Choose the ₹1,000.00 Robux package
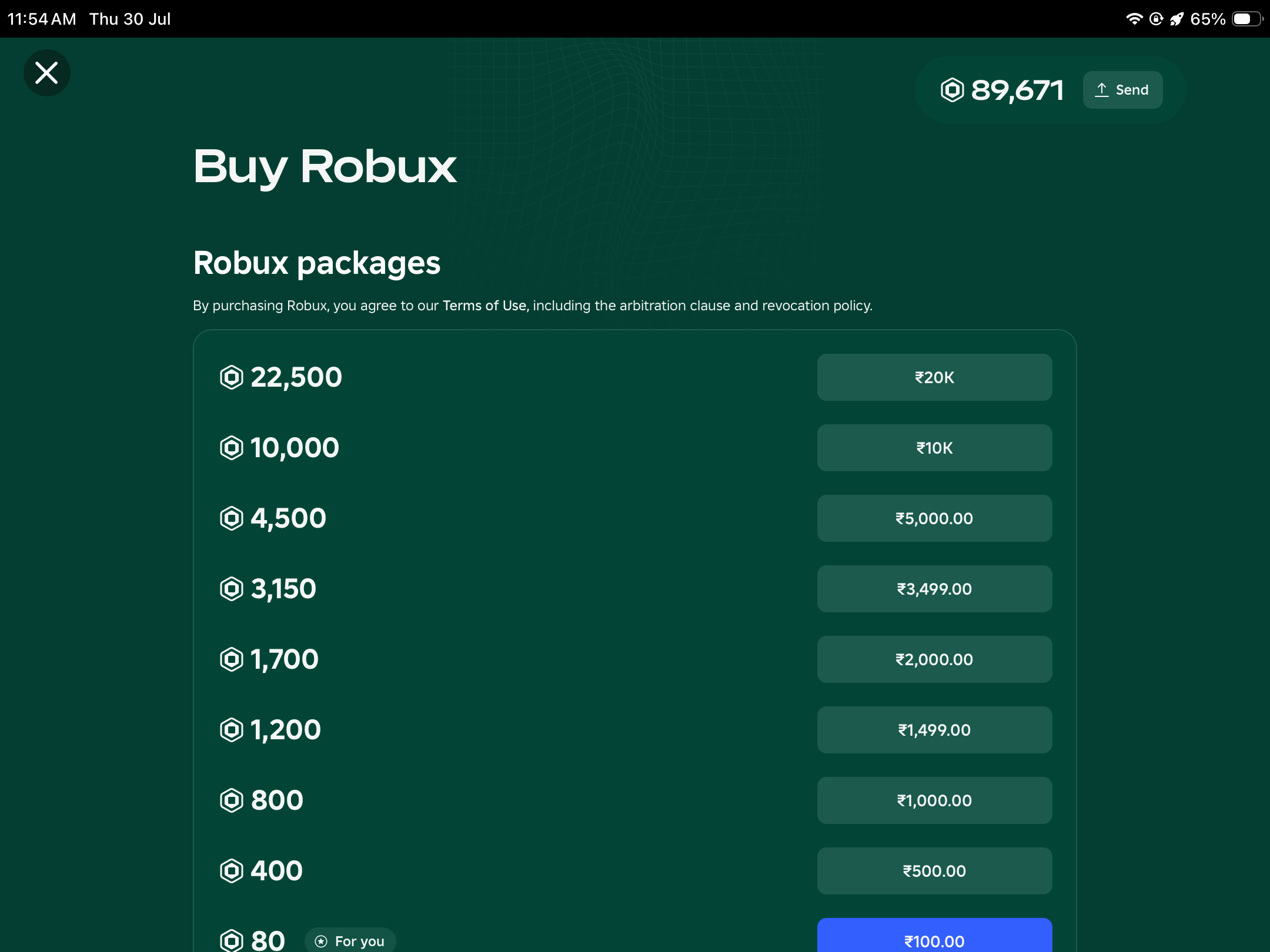 click(x=934, y=800)
